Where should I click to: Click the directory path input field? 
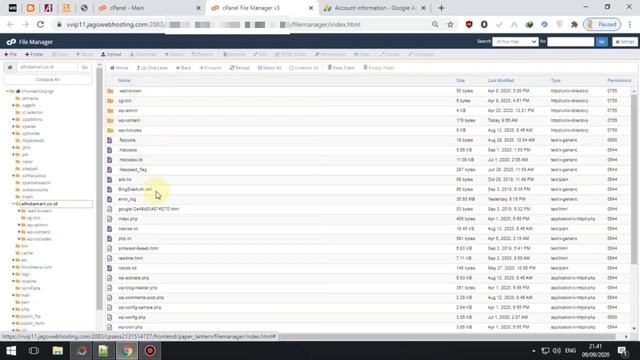click(x=47, y=67)
